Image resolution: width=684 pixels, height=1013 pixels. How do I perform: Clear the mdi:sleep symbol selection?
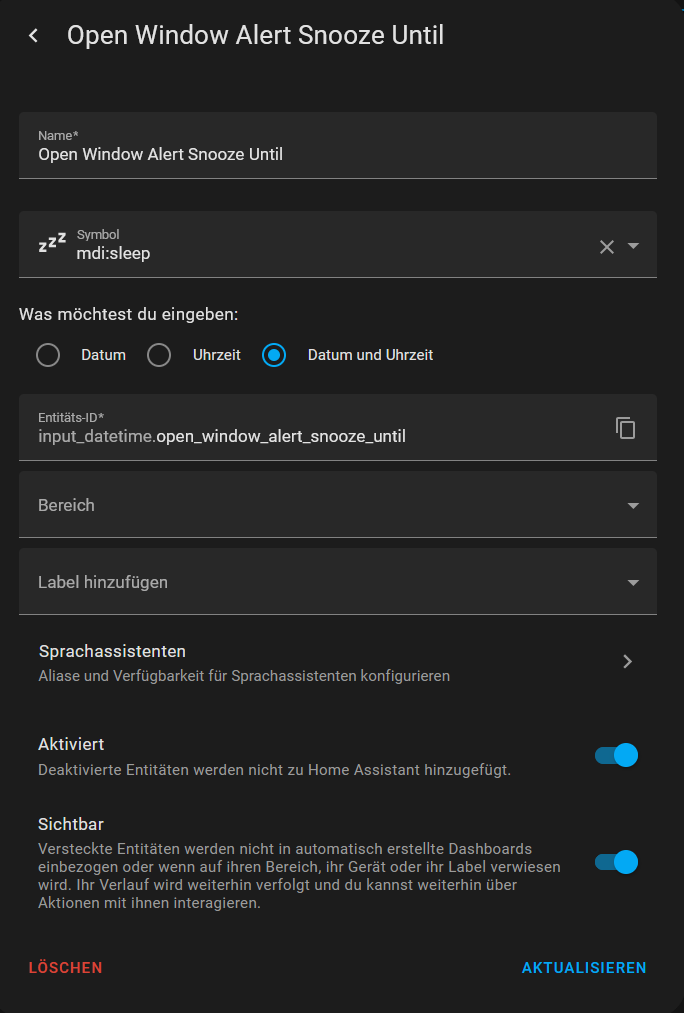point(606,246)
